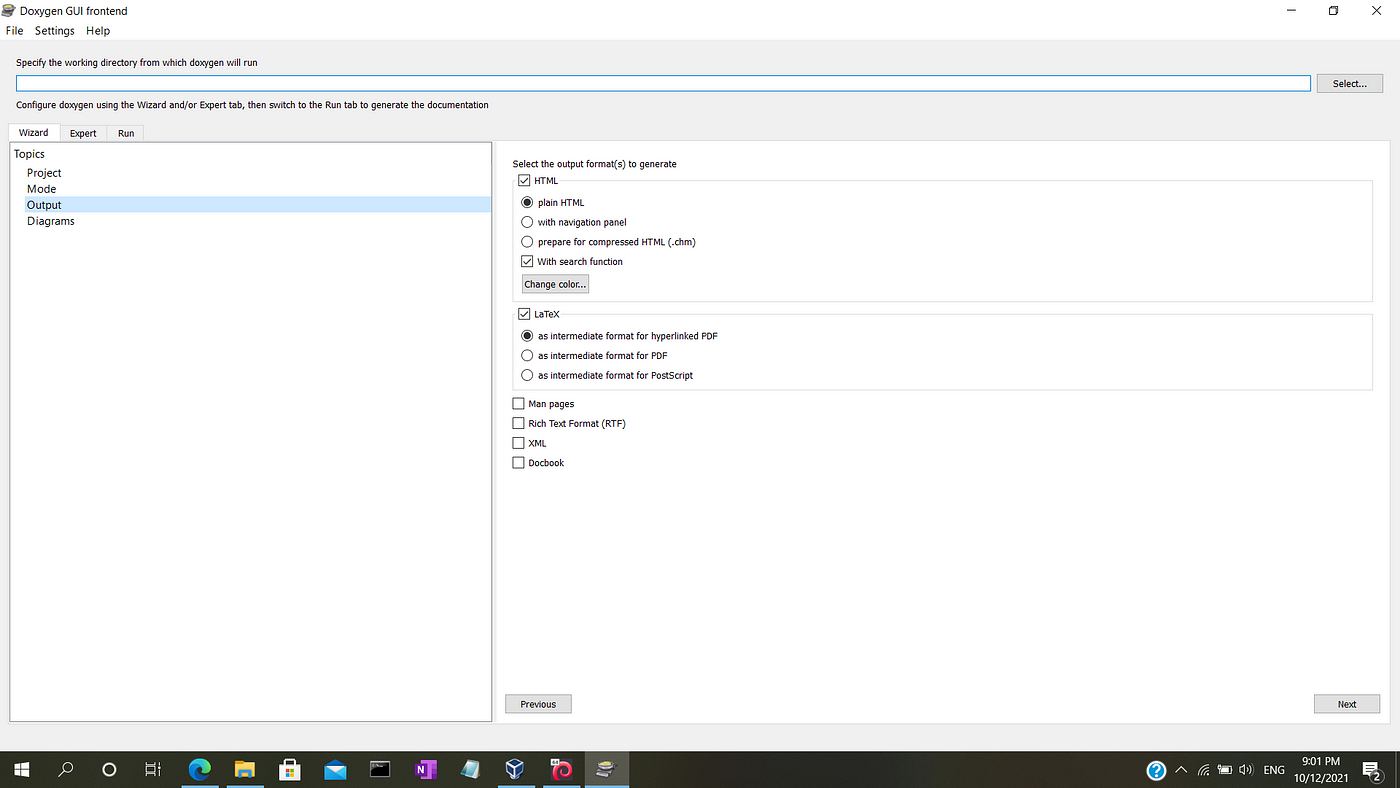This screenshot has width=1400, height=788.
Task: Launch Microsoft Edge from the taskbar
Action: 200,769
